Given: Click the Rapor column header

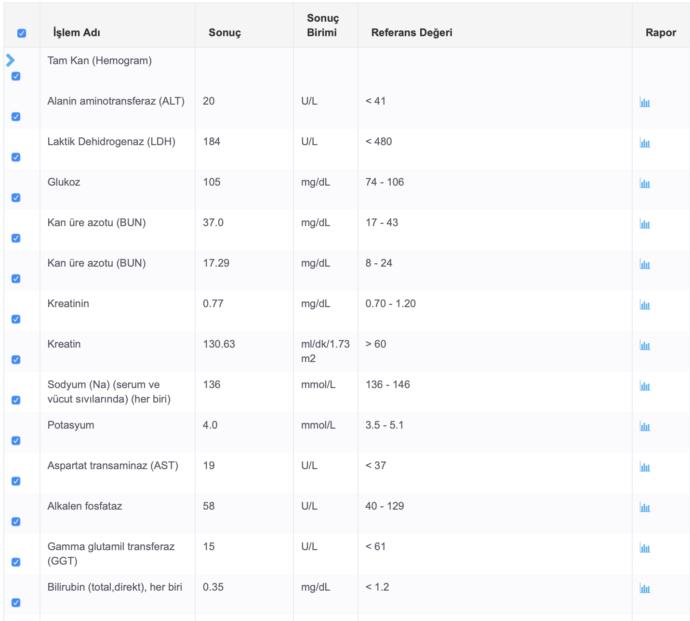Looking at the screenshot, I should pyautogui.click(x=661, y=33).
